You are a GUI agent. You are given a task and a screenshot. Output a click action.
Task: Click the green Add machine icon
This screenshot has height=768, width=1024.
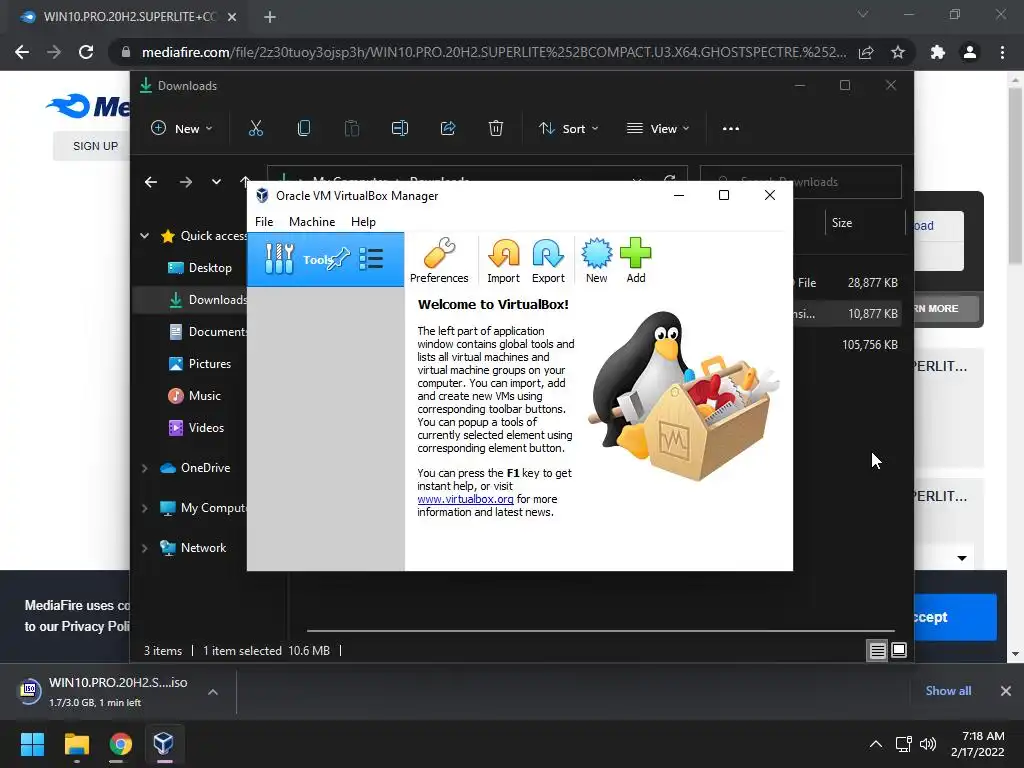point(635,261)
